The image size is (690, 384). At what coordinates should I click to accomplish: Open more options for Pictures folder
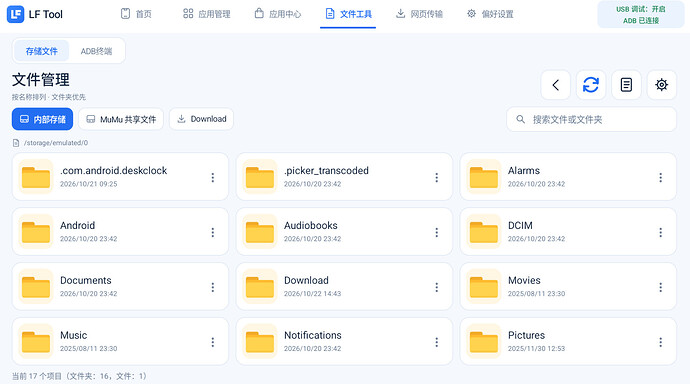(x=661, y=342)
